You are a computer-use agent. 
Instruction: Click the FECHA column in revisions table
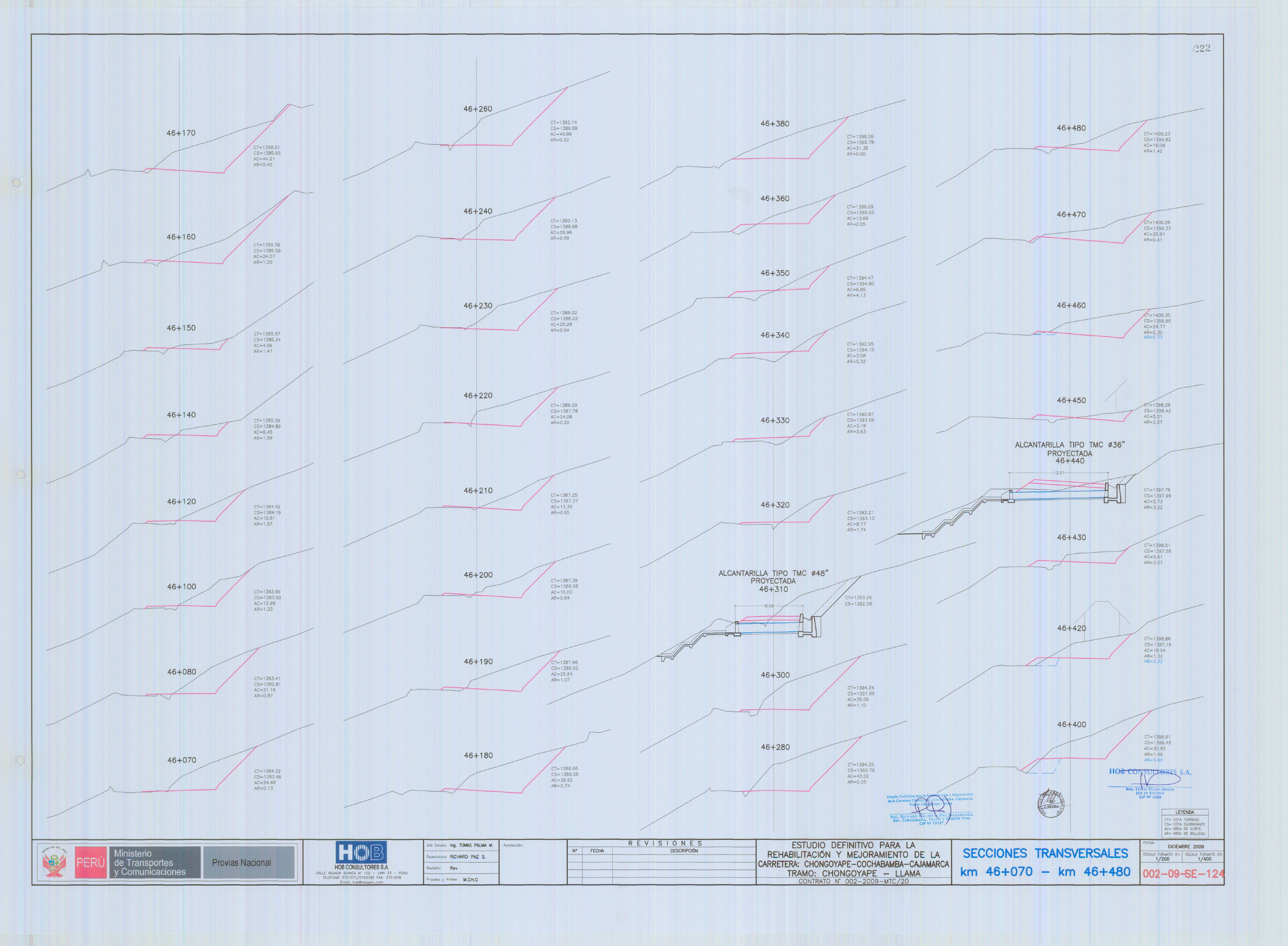click(597, 851)
